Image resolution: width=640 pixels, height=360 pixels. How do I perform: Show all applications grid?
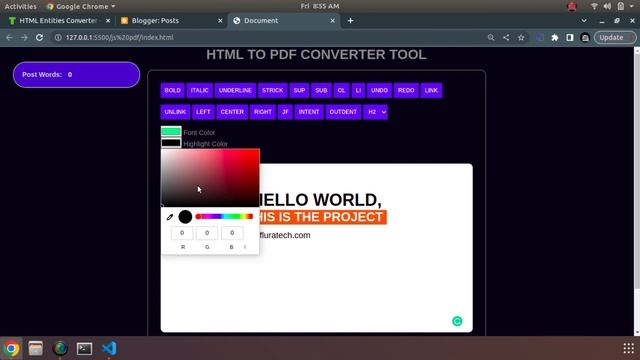tap(629, 348)
